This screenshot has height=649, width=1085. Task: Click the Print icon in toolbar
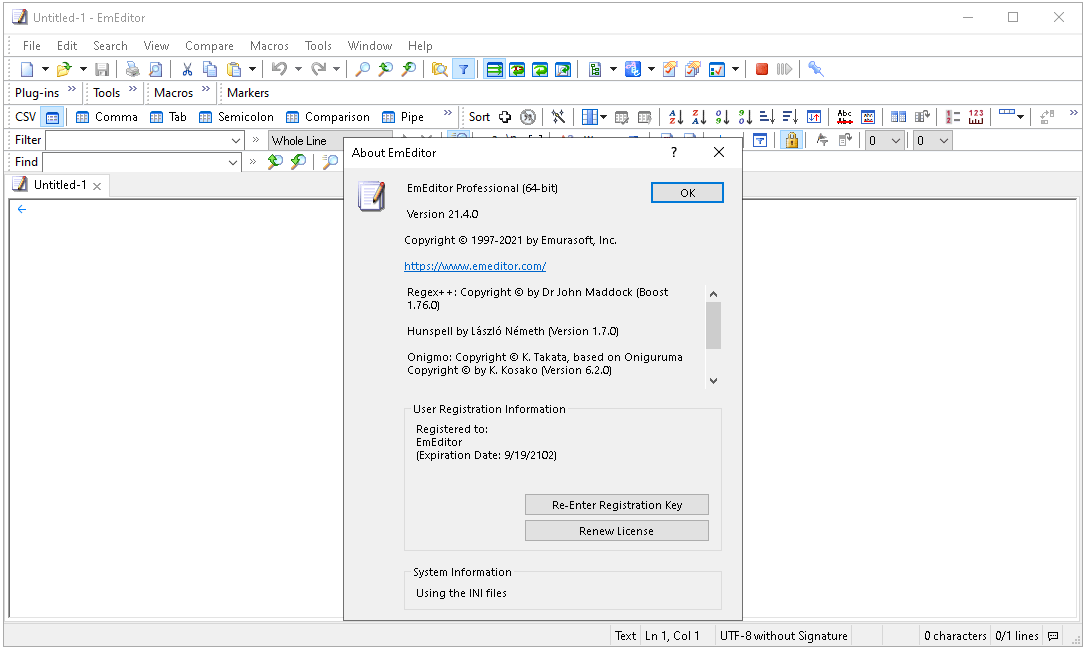pyautogui.click(x=132, y=69)
